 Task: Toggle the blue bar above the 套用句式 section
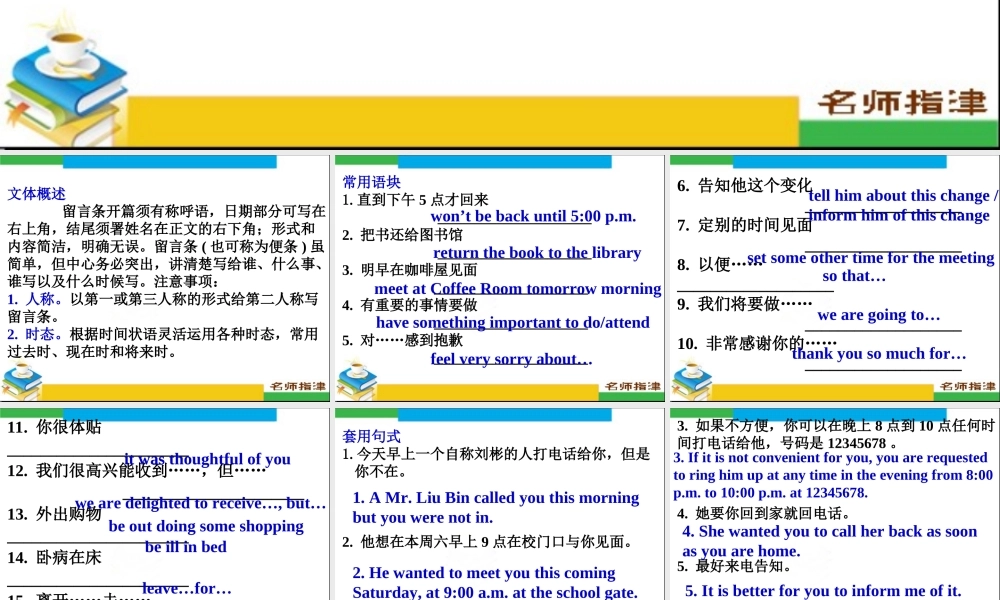click(x=505, y=415)
